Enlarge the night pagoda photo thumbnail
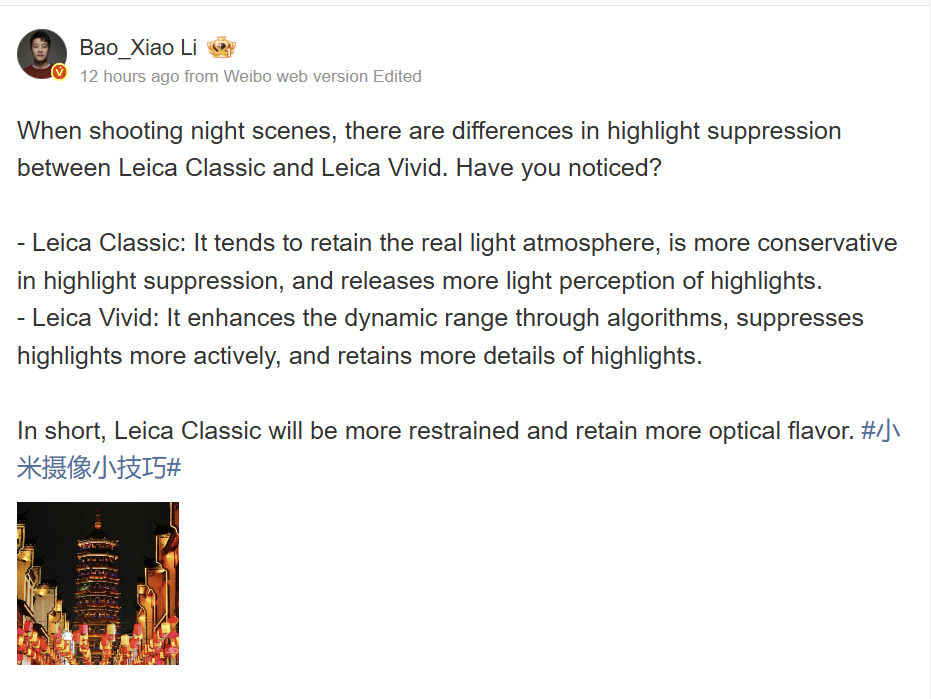Viewport: 931px width, 699px height. pos(98,583)
